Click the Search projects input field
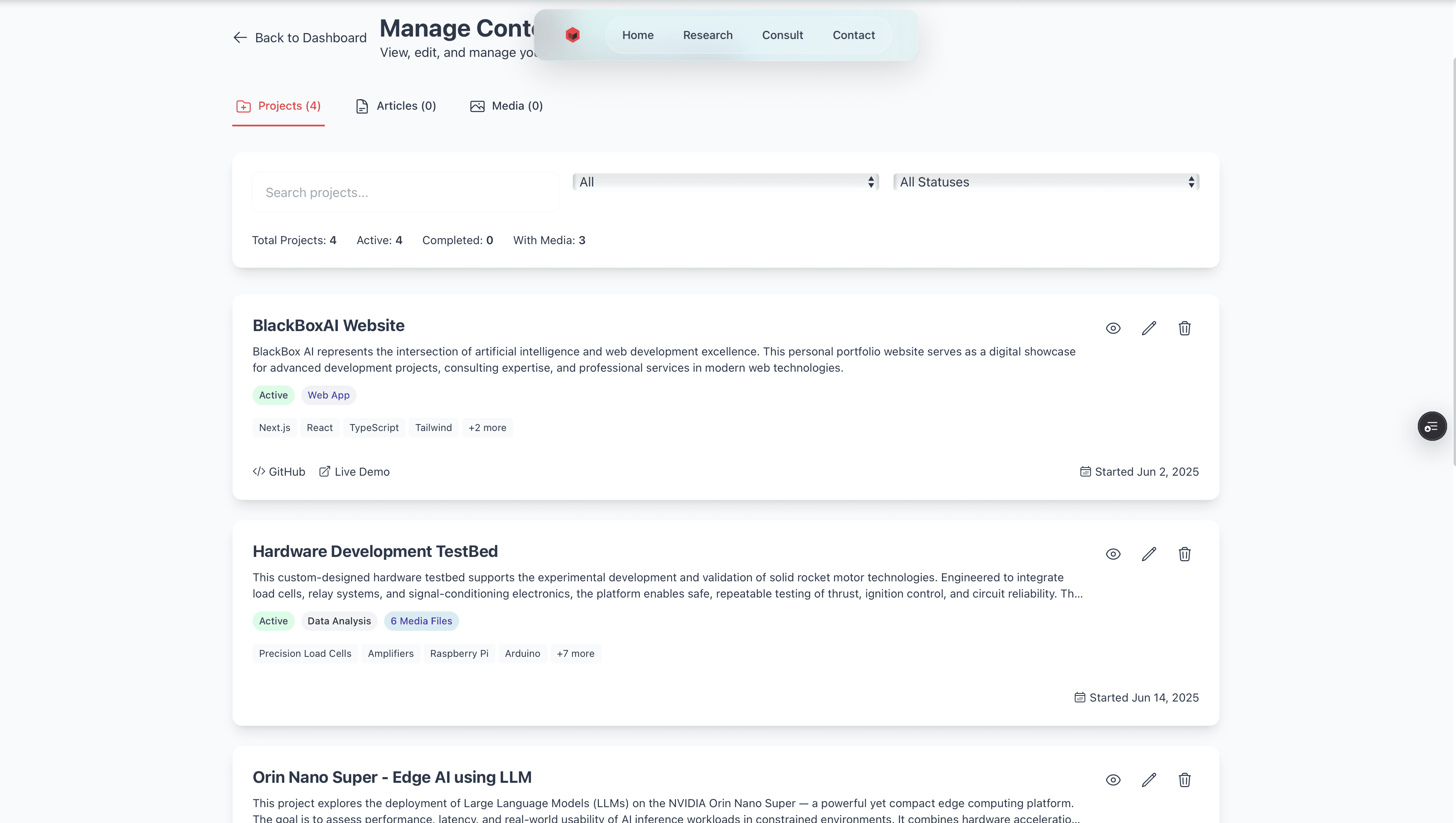This screenshot has width=1456, height=823. tap(405, 192)
